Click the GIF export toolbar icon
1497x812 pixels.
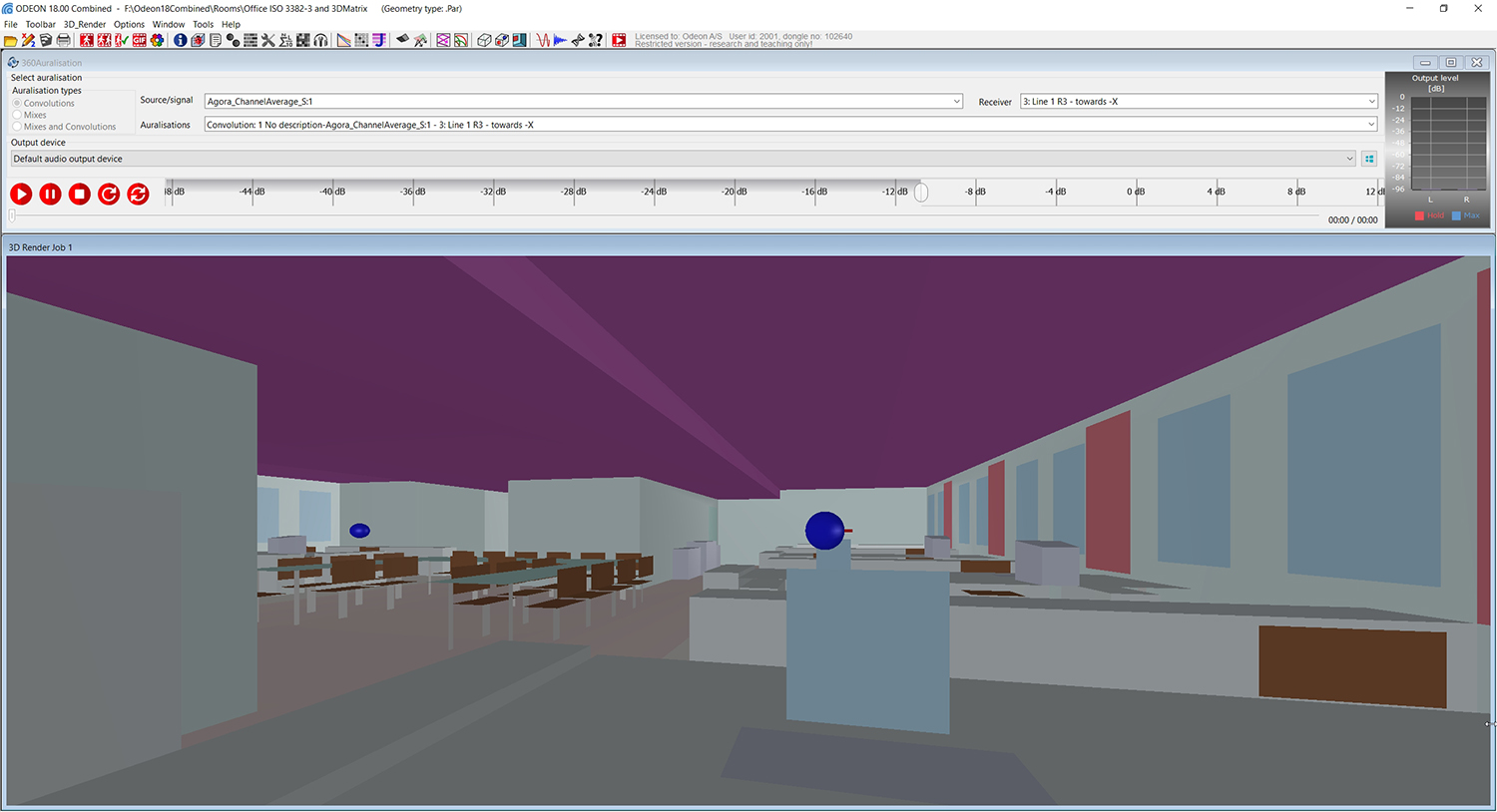(139, 40)
